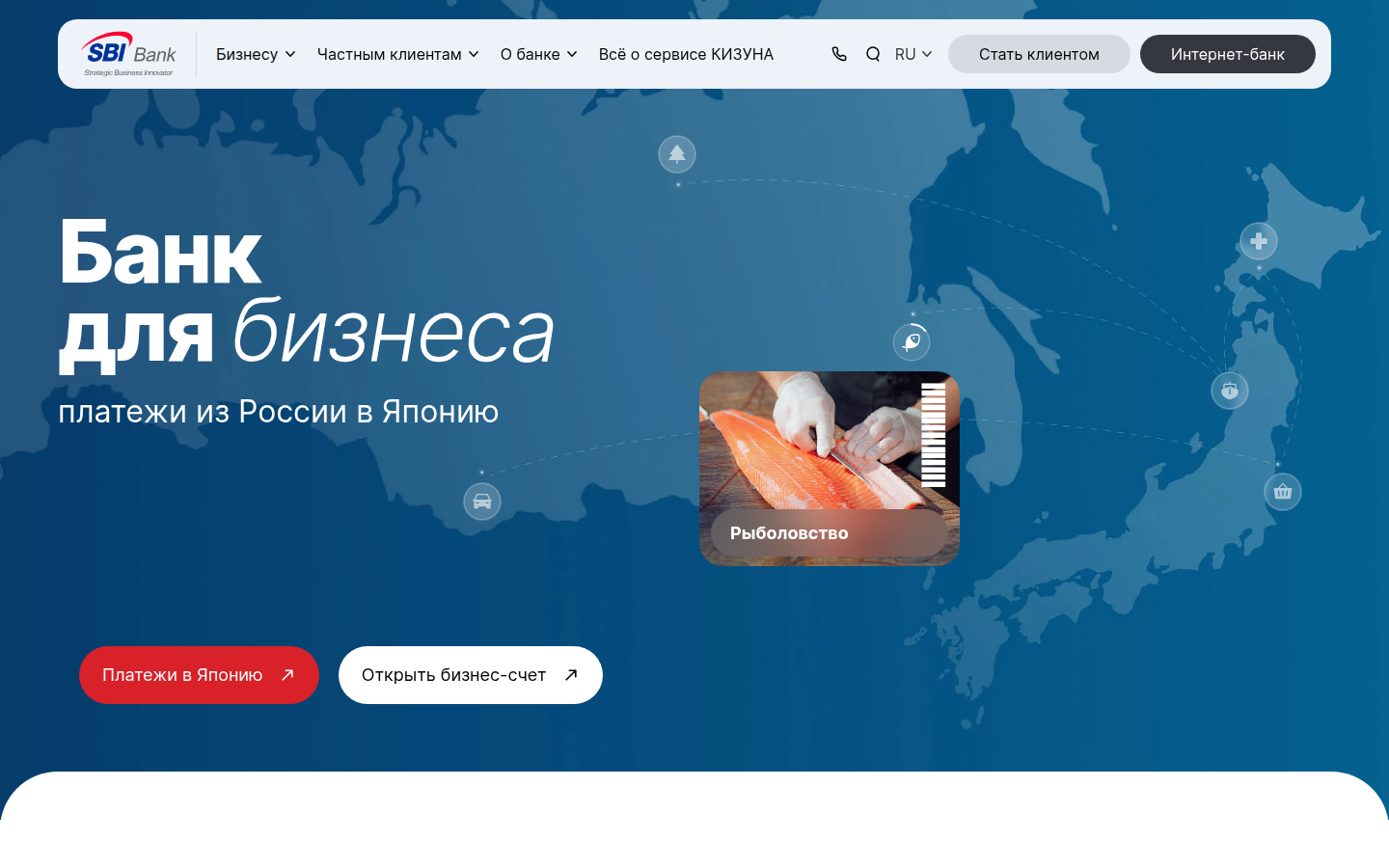Select the tree forestry map marker
This screenshot has width=1389, height=868.
677,154
